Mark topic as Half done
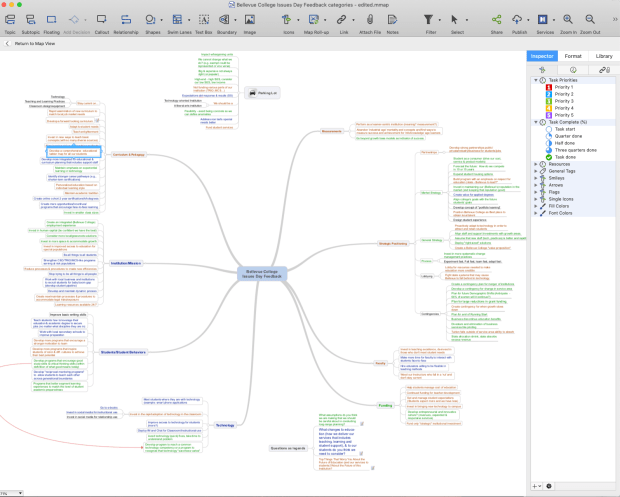The width and height of the screenshot is (620, 497). (561, 143)
